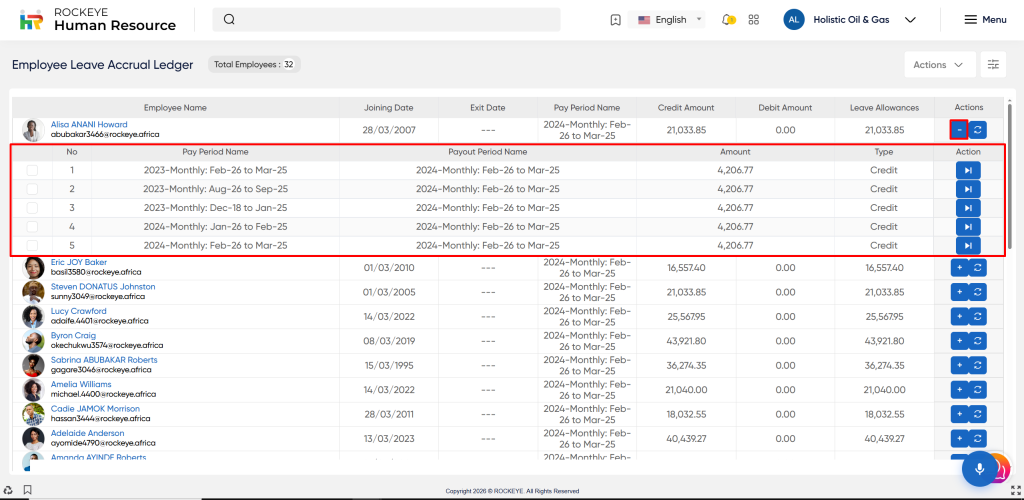Select the checkbox for ledger row 3
The width and height of the screenshot is (1024, 500).
click(x=32, y=208)
